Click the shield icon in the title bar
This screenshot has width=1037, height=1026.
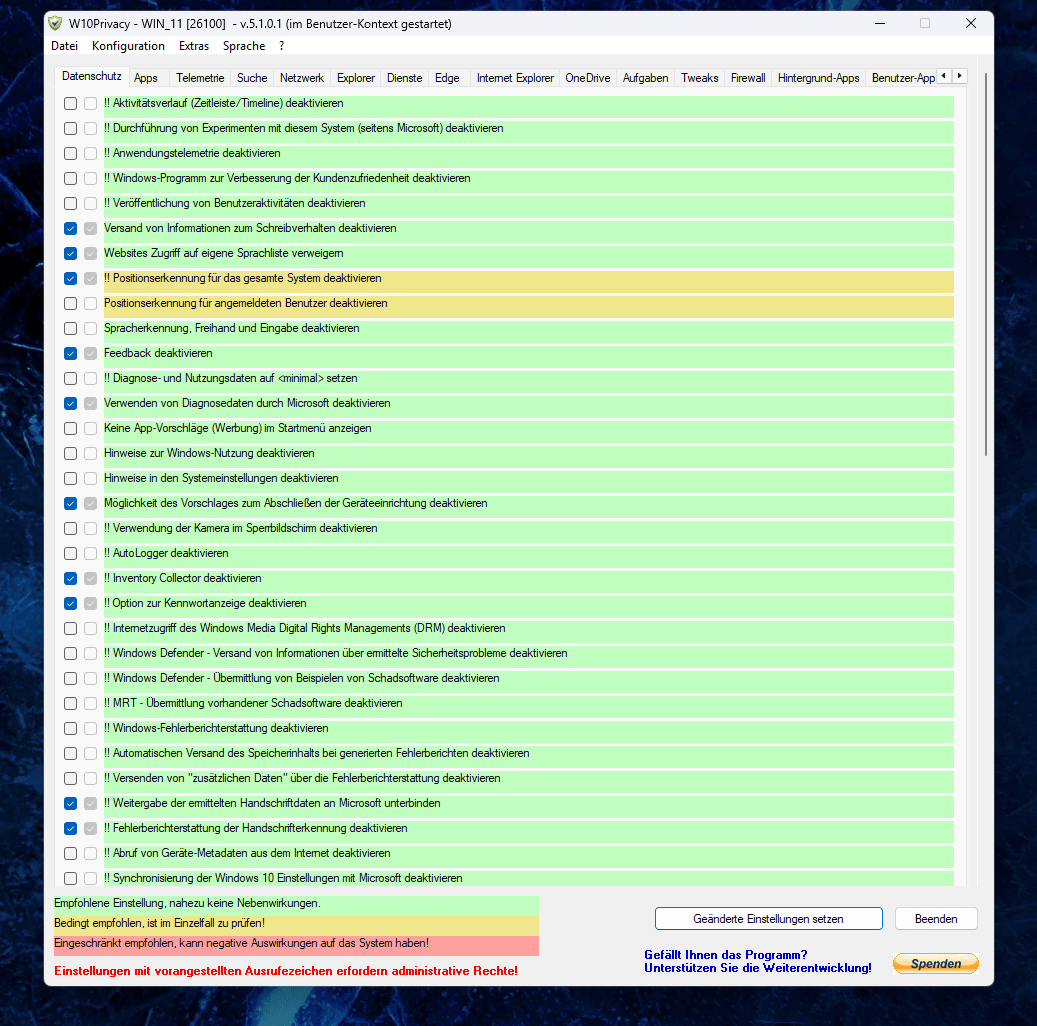click(x=53, y=22)
